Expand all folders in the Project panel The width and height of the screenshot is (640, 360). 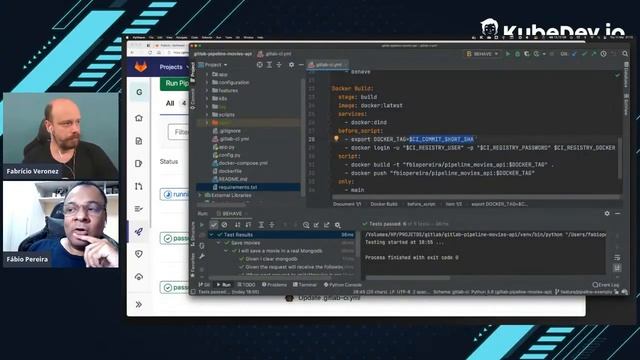pyautogui.click(x=269, y=64)
